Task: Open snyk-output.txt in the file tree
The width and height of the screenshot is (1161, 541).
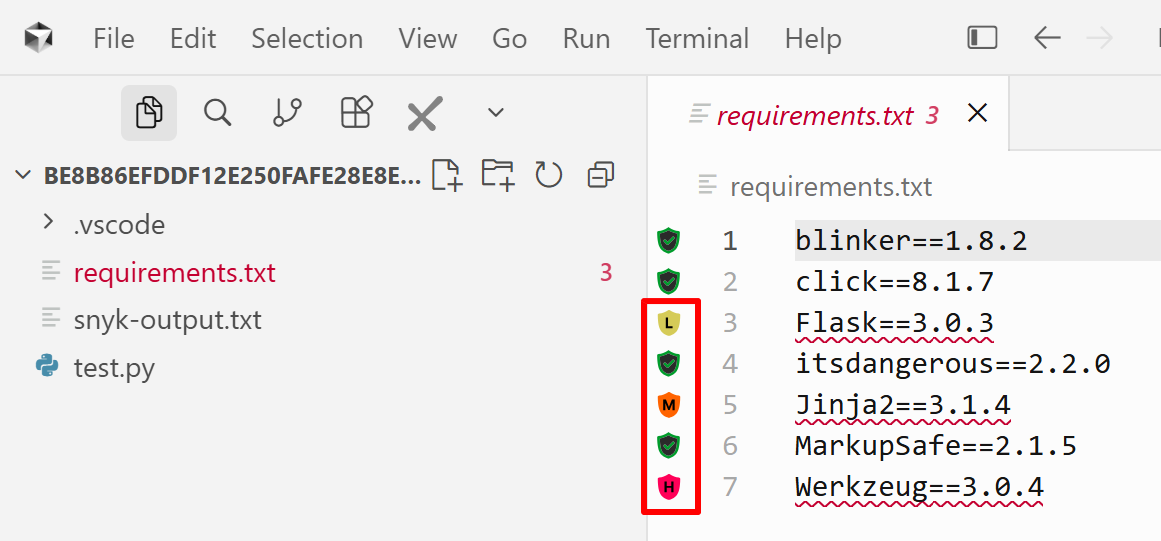Action: [167, 320]
